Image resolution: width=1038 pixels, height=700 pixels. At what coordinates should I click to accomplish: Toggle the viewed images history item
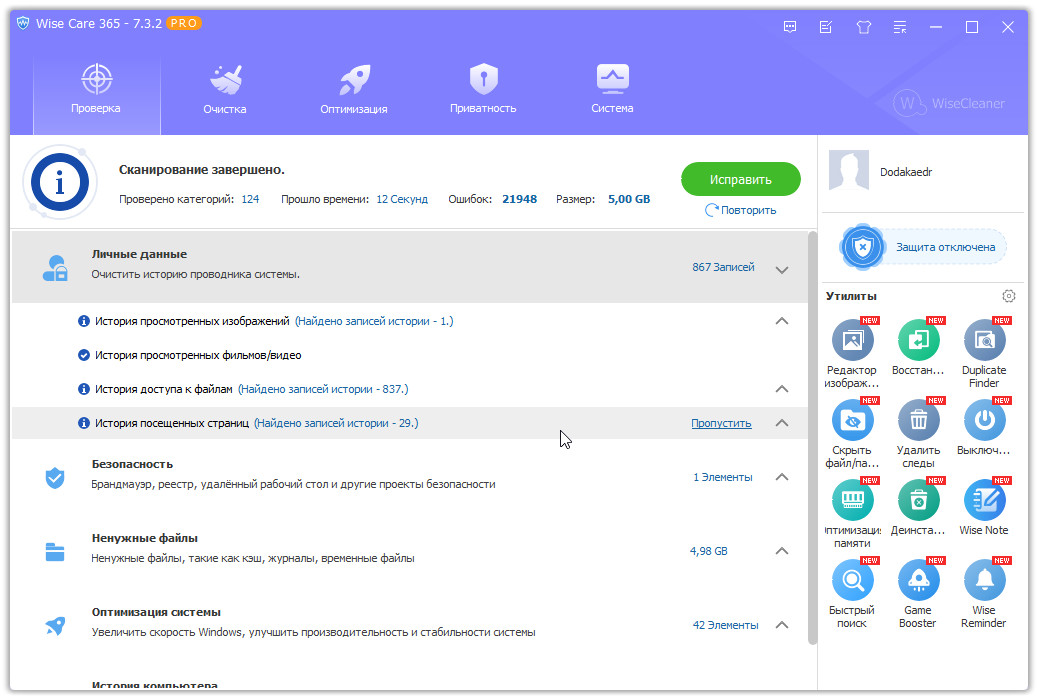(84, 321)
